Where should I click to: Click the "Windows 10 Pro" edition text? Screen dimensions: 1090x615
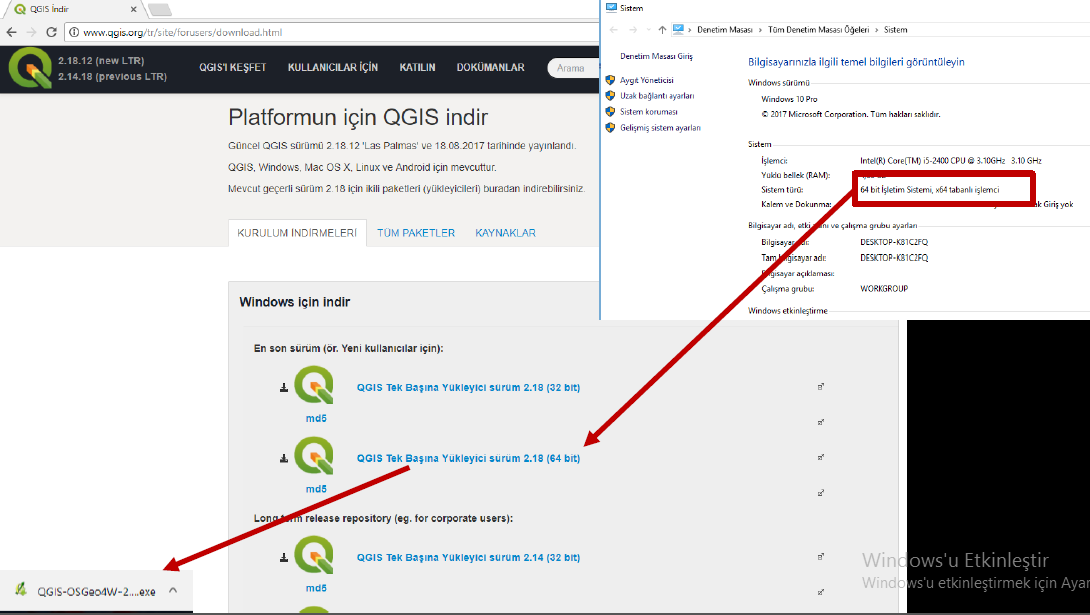[x=789, y=99]
